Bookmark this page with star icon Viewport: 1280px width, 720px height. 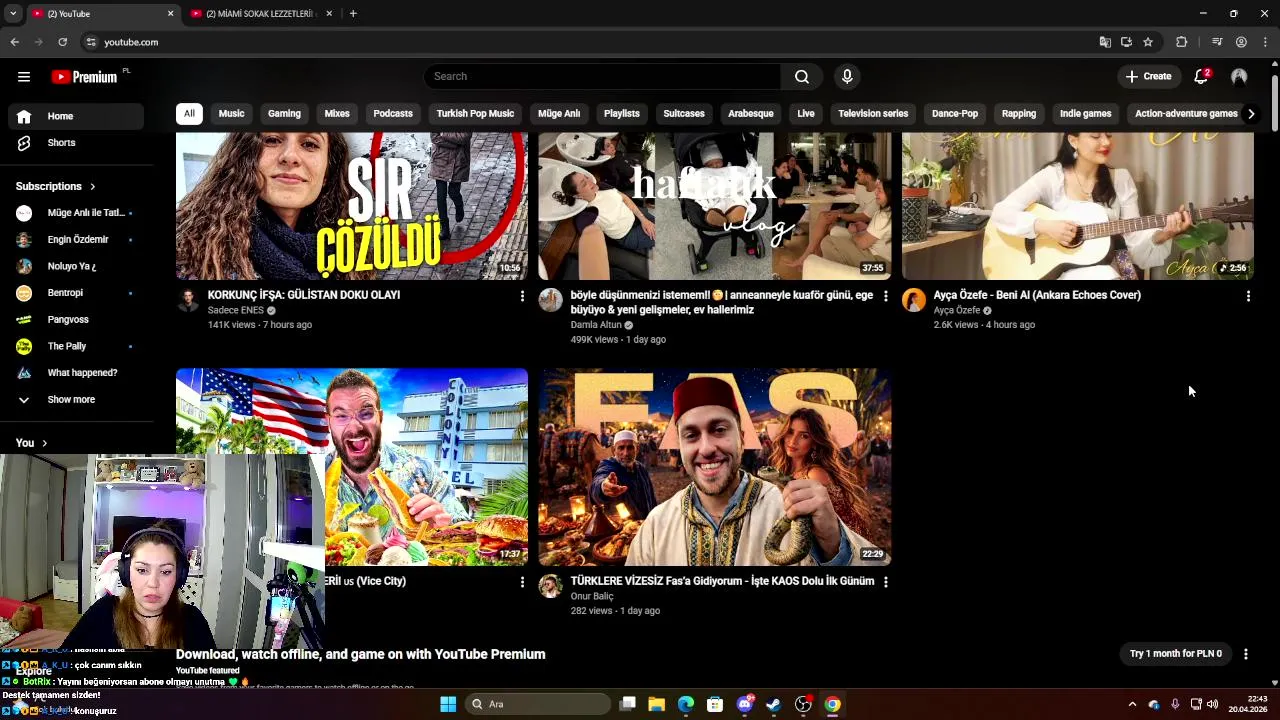(1148, 42)
